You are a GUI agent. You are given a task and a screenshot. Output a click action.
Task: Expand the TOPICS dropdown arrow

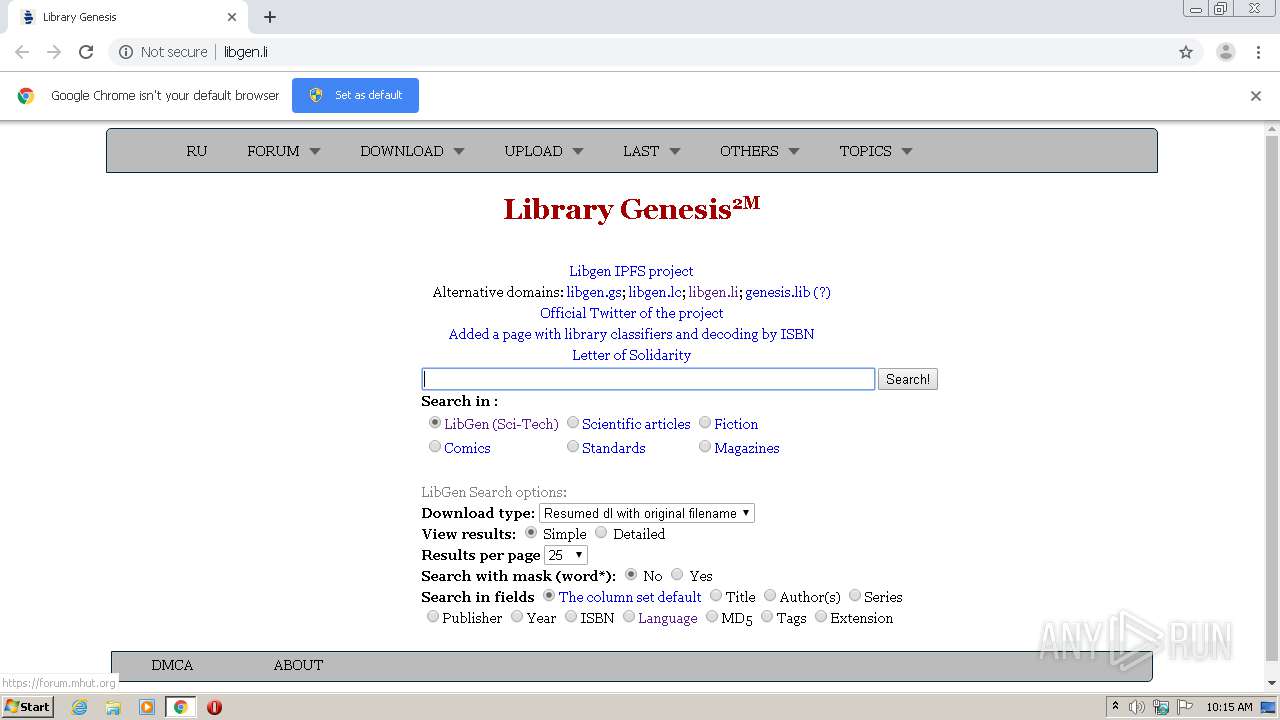[907, 151]
